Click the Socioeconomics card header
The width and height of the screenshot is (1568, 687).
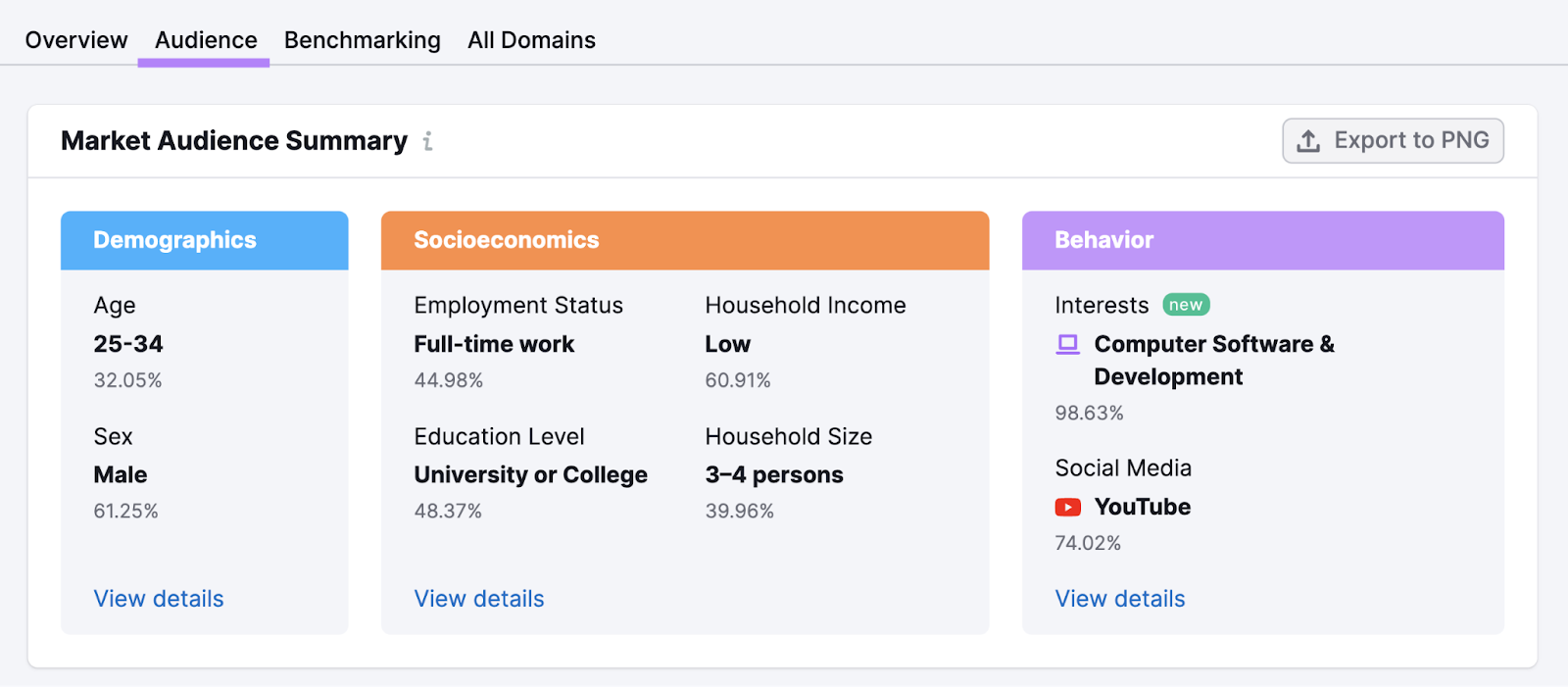[685, 240]
